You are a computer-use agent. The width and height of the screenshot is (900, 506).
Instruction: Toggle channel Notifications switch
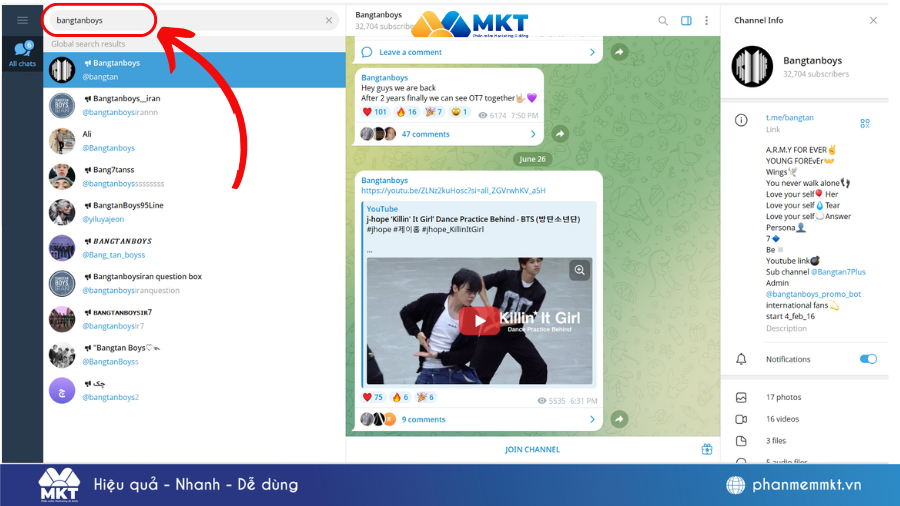click(x=868, y=359)
